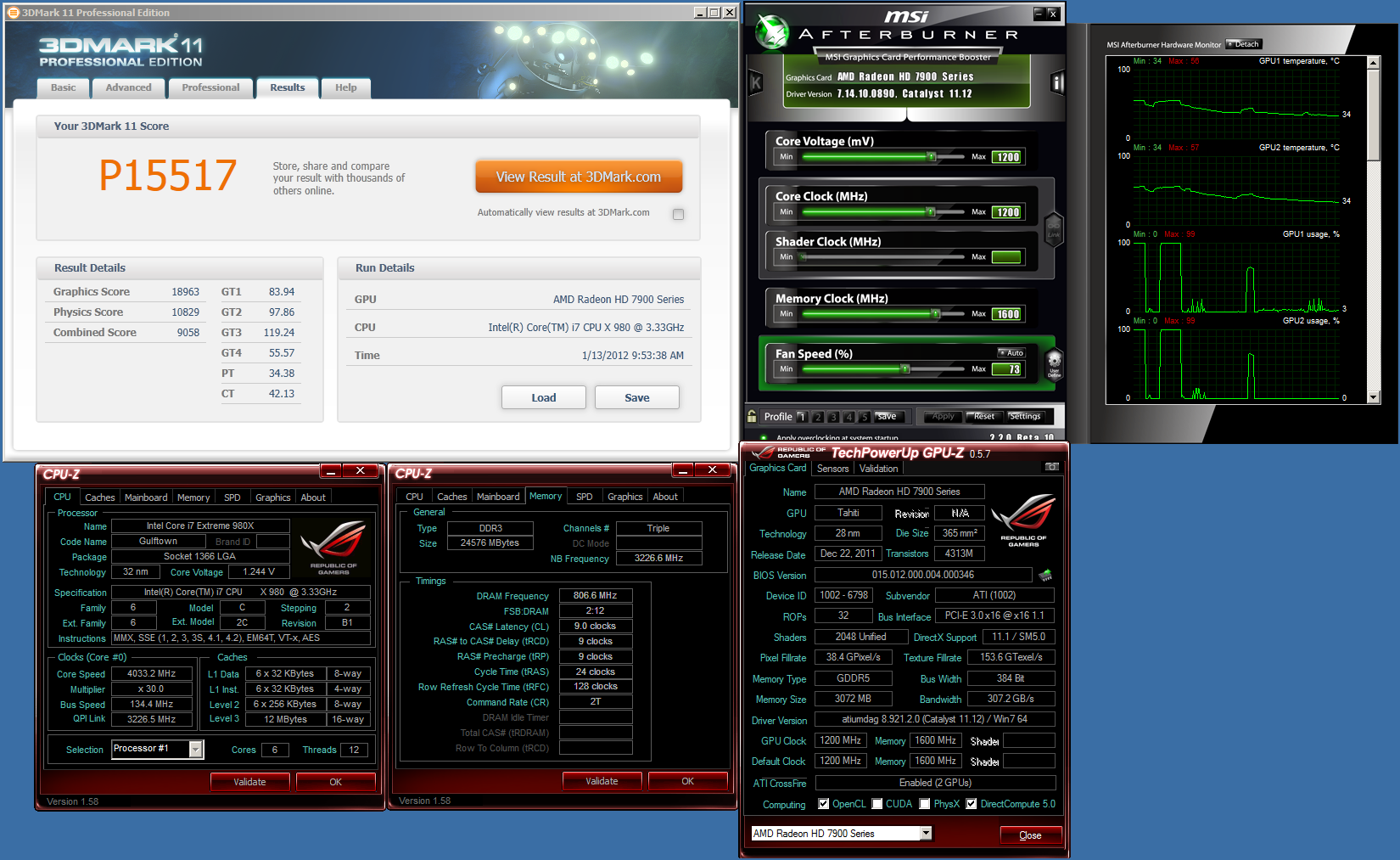Image resolution: width=1400 pixels, height=860 pixels.
Task: Open the Kombustor K button in Afterburner
Action: point(755,82)
